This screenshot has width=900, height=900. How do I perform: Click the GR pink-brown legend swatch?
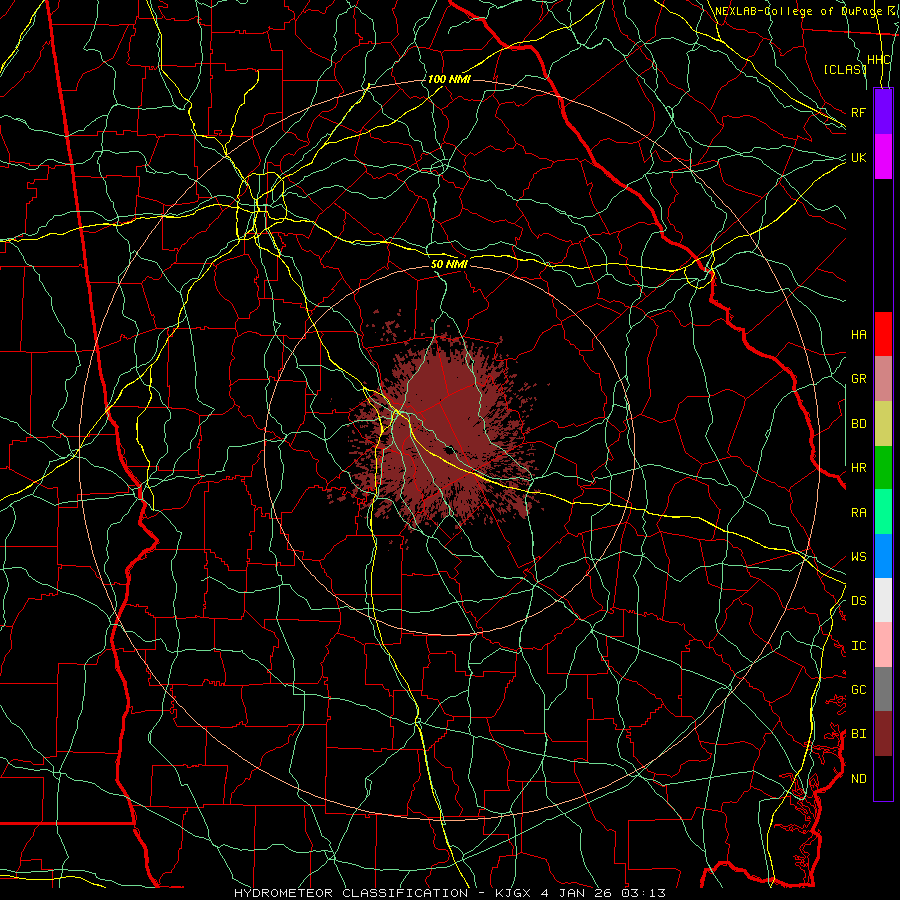click(883, 379)
